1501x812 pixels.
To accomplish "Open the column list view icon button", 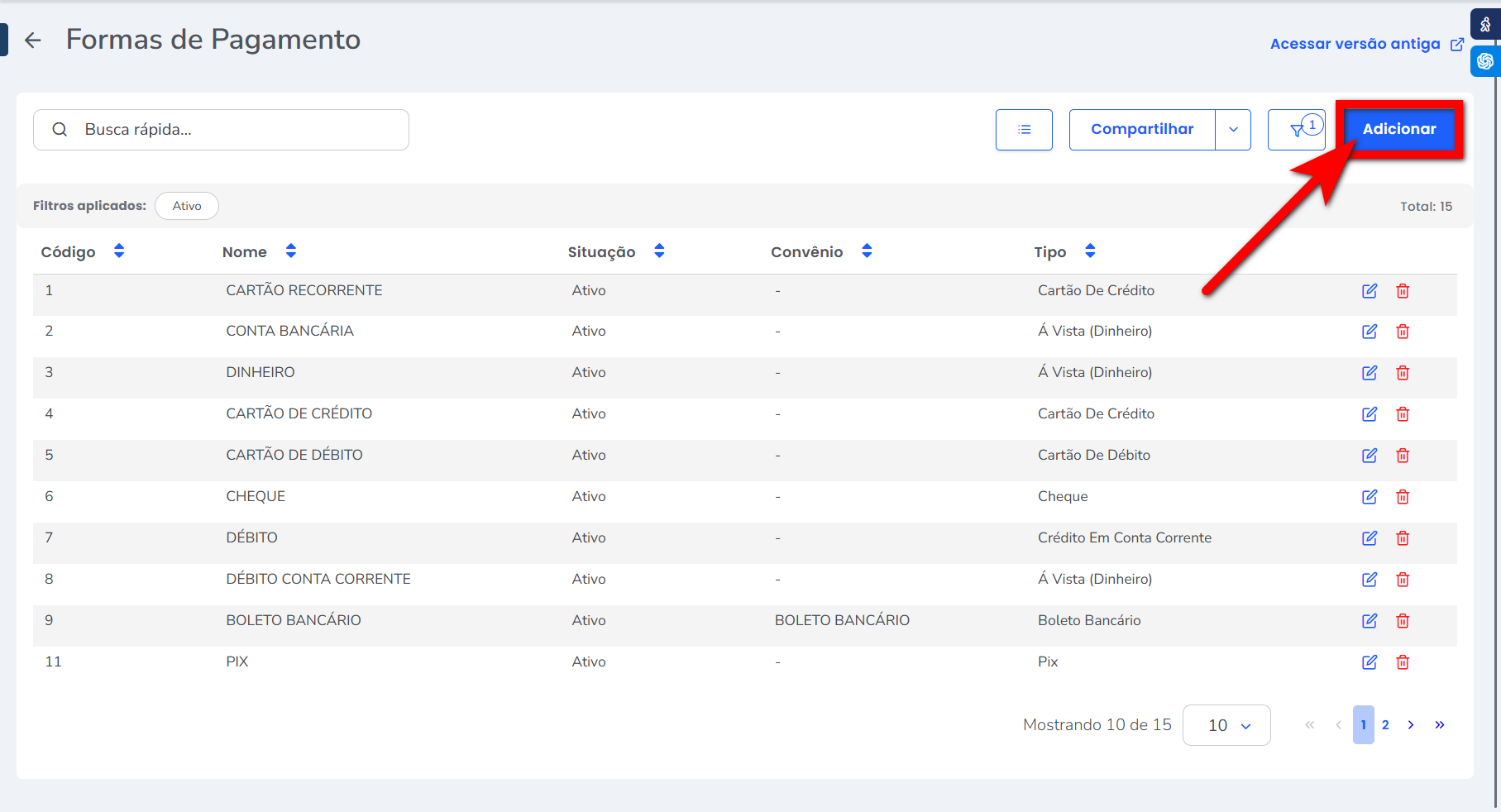I will point(1024,130).
